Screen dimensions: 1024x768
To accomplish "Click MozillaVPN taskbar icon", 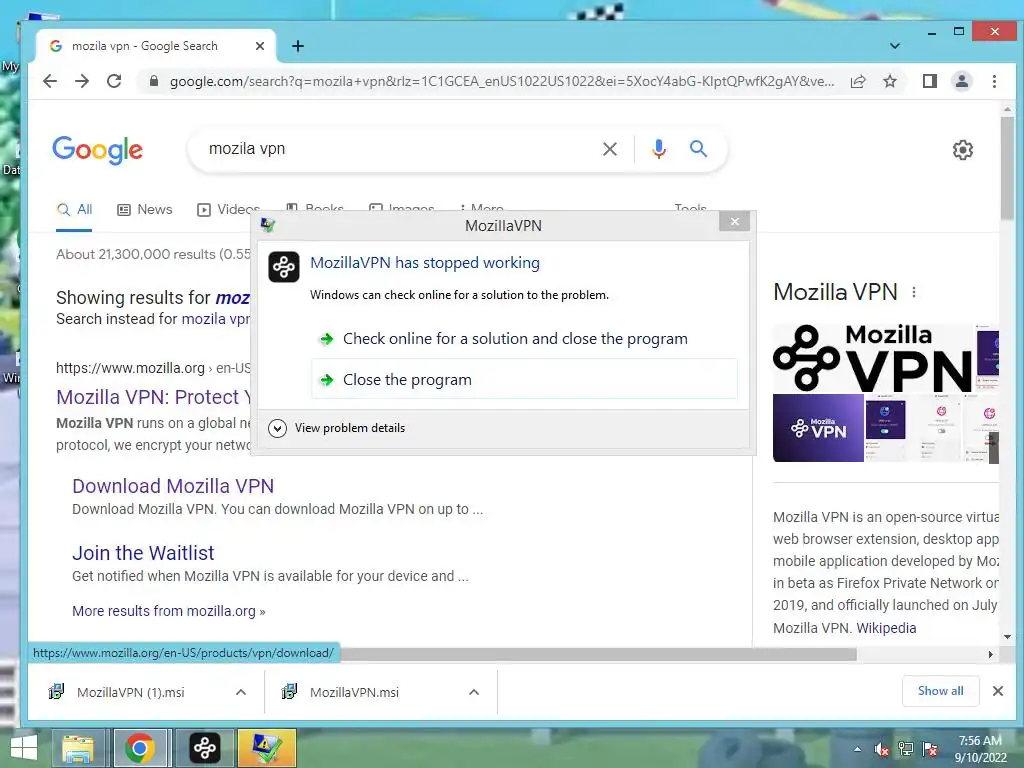I will (x=204, y=748).
